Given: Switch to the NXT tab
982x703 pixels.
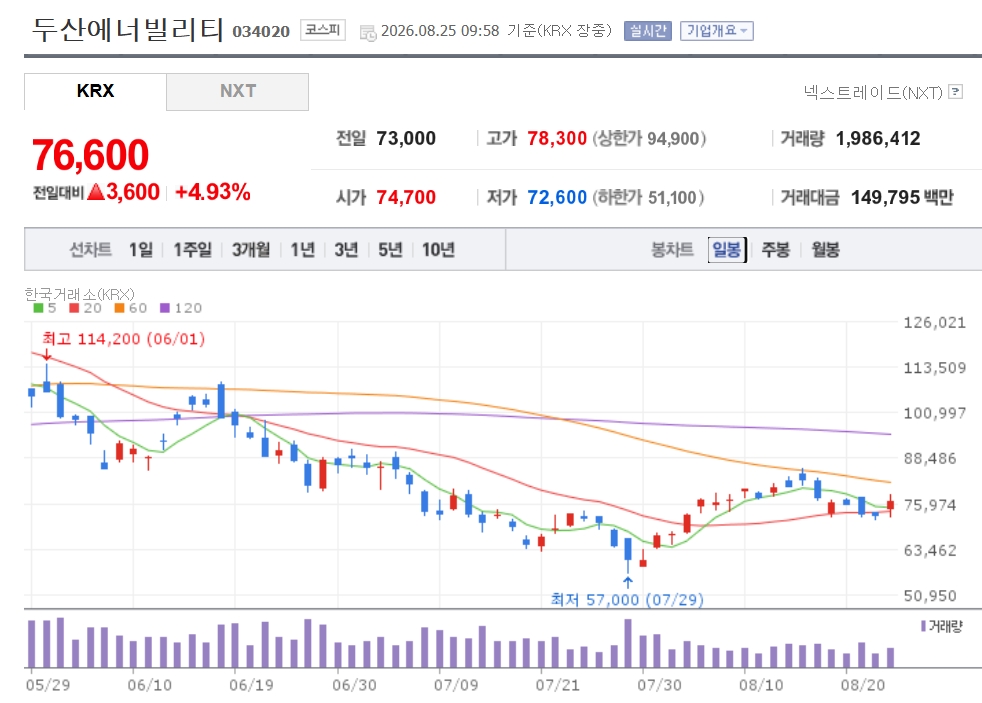Looking at the screenshot, I should [237, 91].
